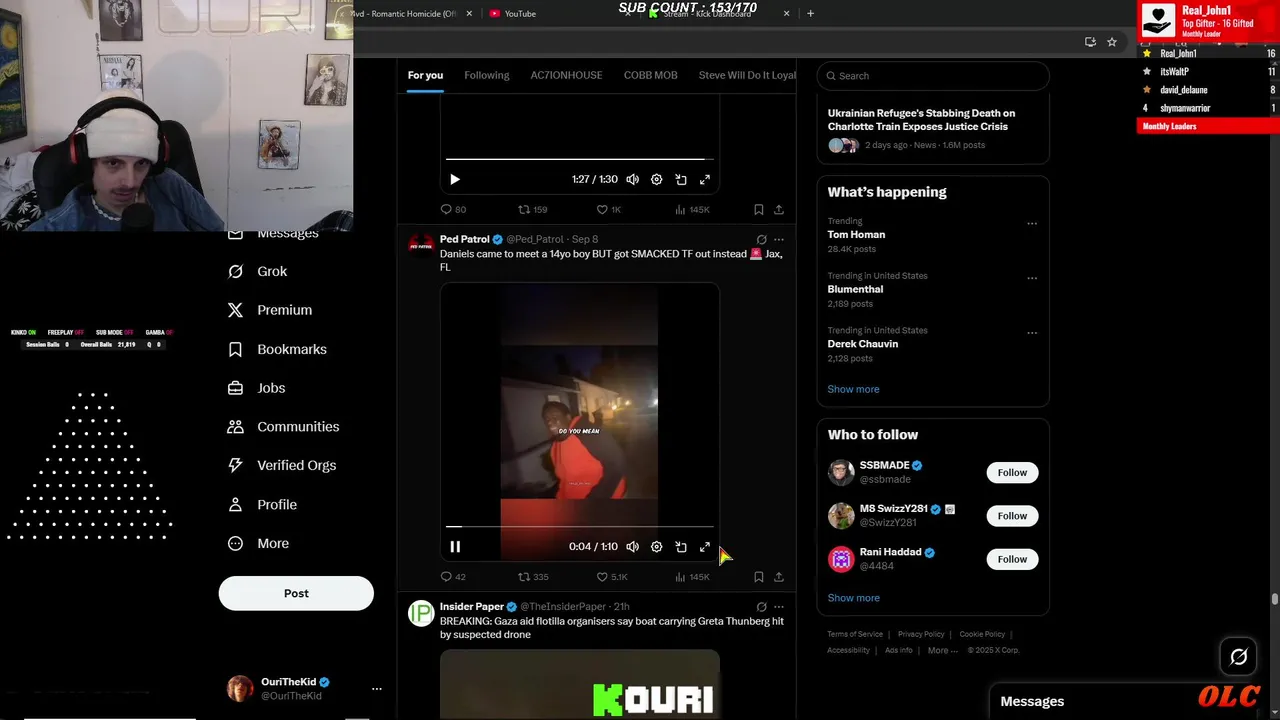Switch to the COBB MOB tab
1280x720 pixels.
click(x=651, y=75)
